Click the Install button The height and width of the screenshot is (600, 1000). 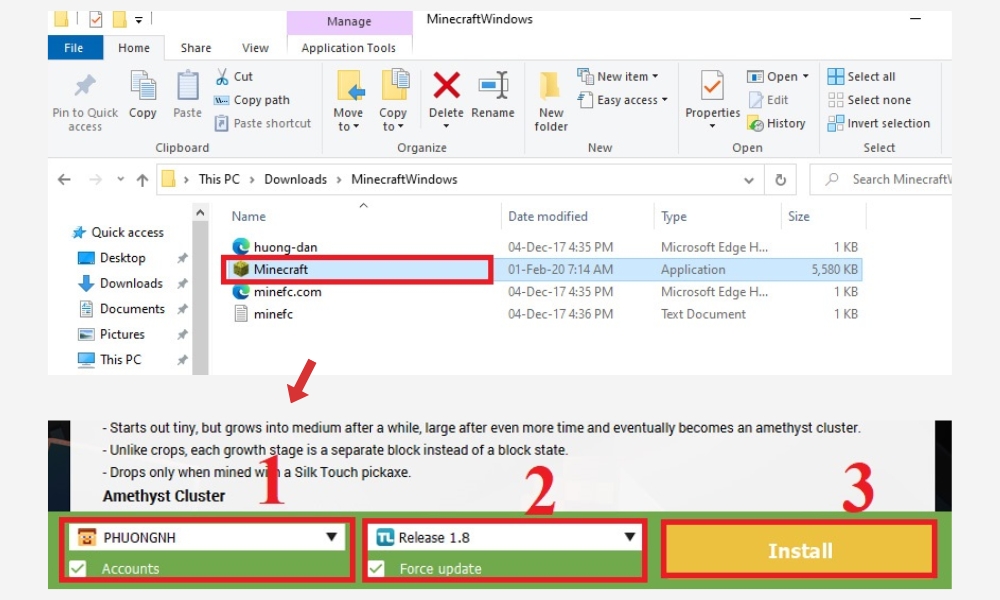click(800, 550)
